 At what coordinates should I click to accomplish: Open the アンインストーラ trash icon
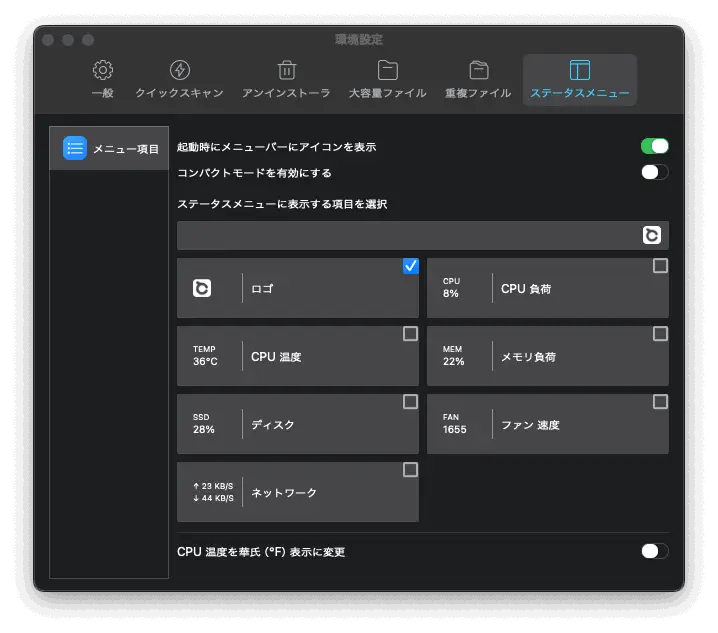287,70
